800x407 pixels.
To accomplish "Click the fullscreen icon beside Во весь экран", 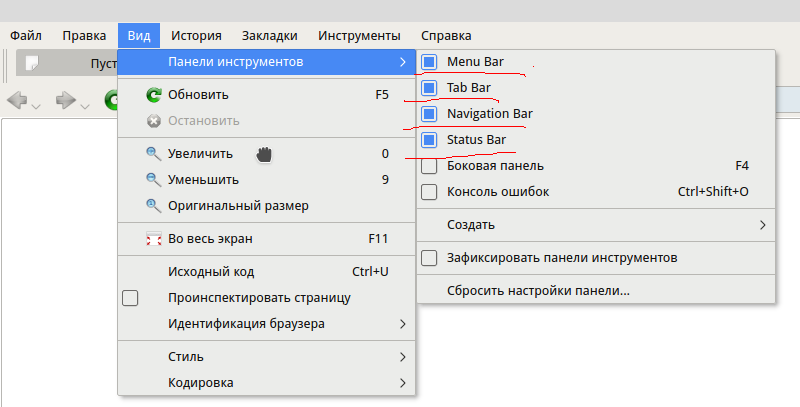I will (154, 239).
